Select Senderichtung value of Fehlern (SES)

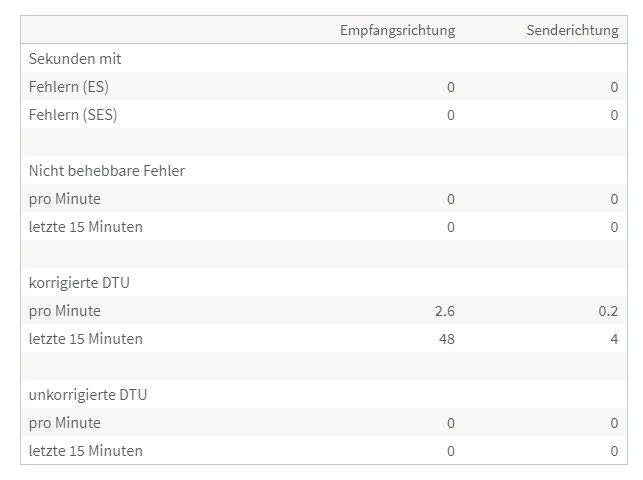tap(614, 115)
